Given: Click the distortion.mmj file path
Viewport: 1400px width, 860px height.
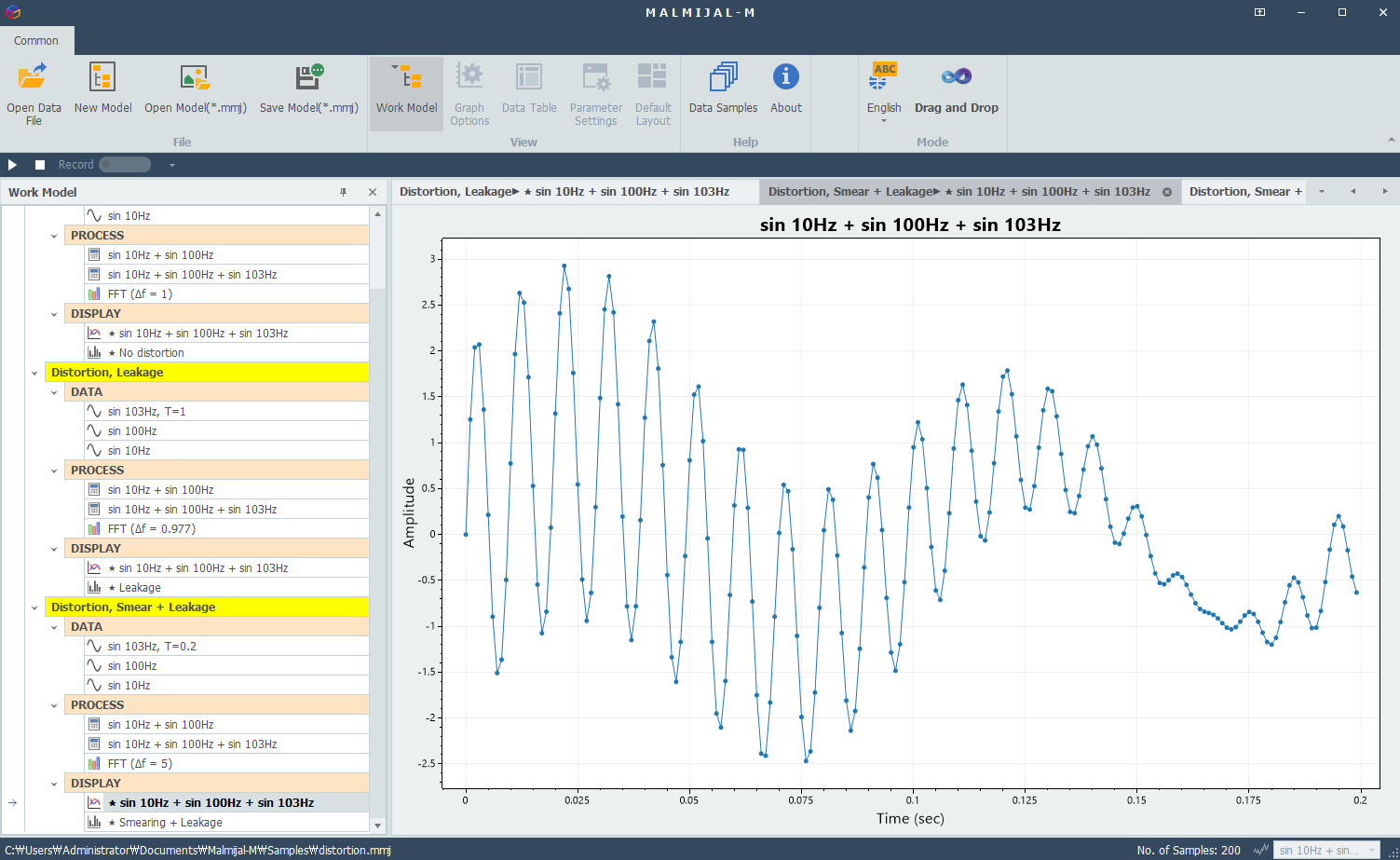Looking at the screenshot, I should (197, 850).
